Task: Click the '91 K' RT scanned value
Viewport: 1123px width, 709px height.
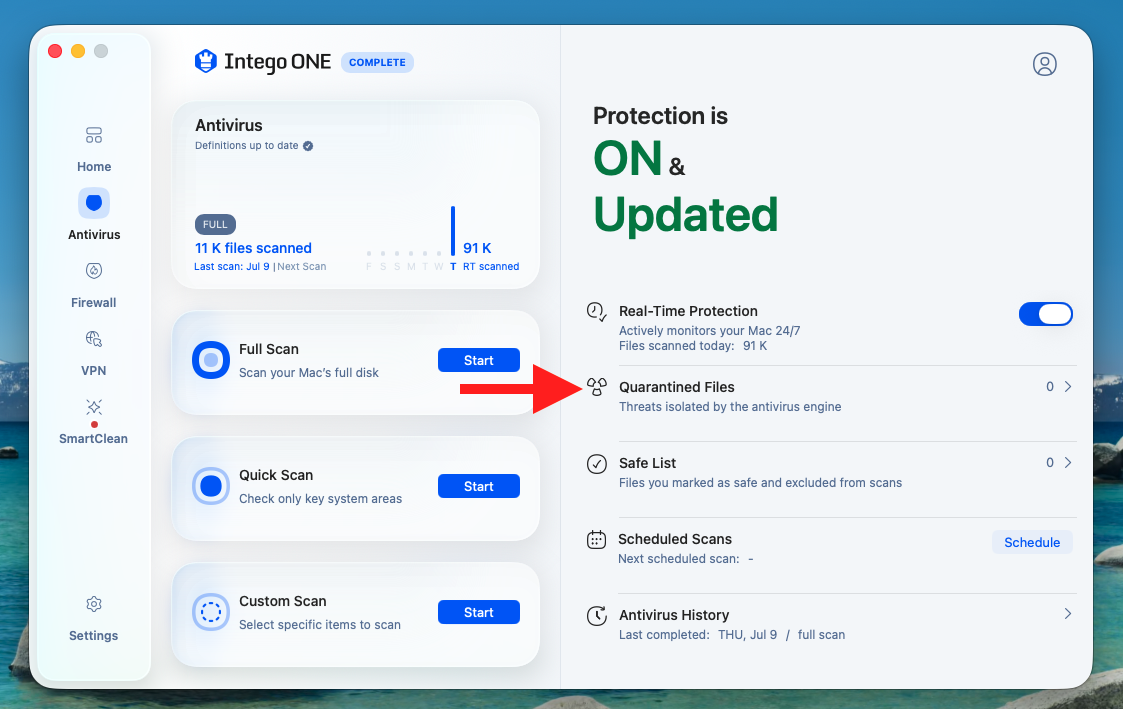Action: [477, 248]
